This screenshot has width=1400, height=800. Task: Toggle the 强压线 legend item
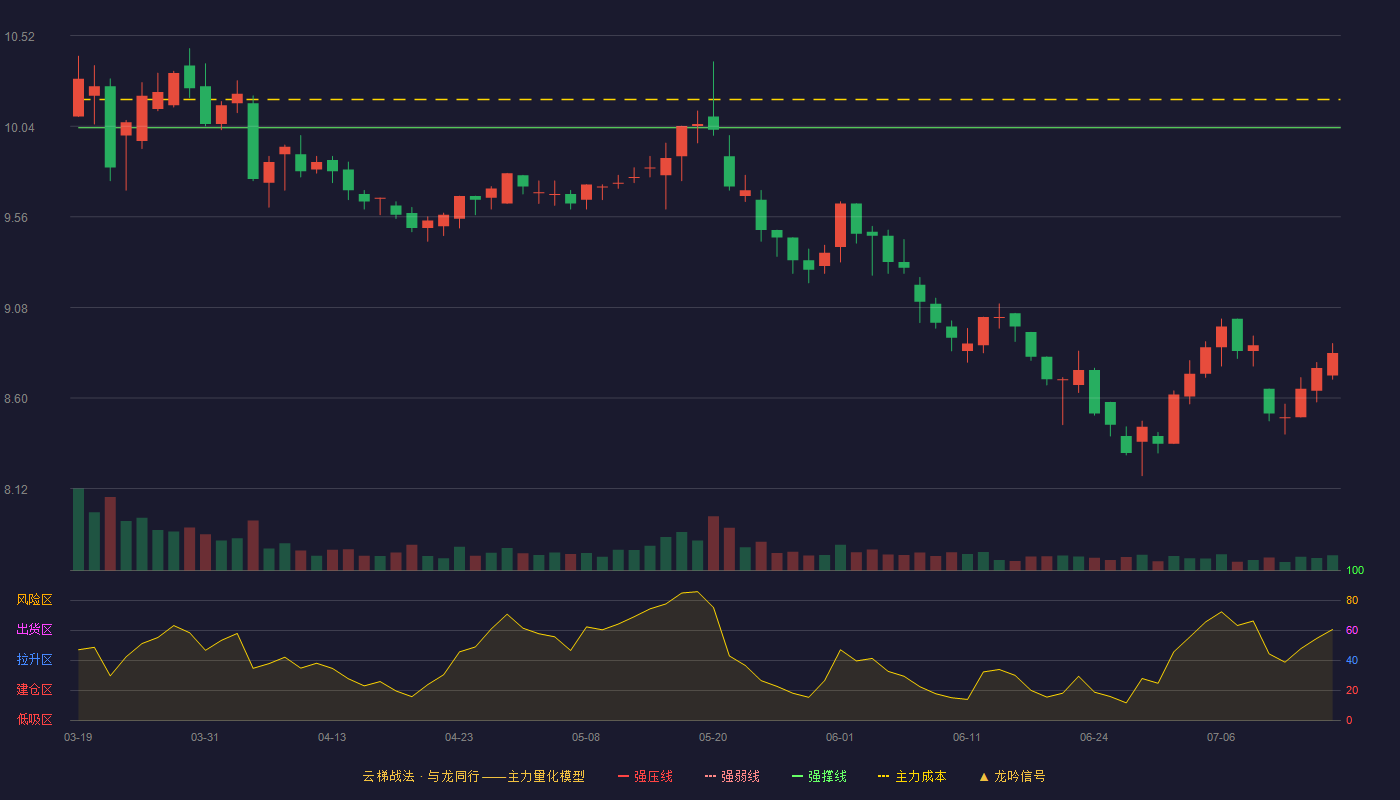645,776
